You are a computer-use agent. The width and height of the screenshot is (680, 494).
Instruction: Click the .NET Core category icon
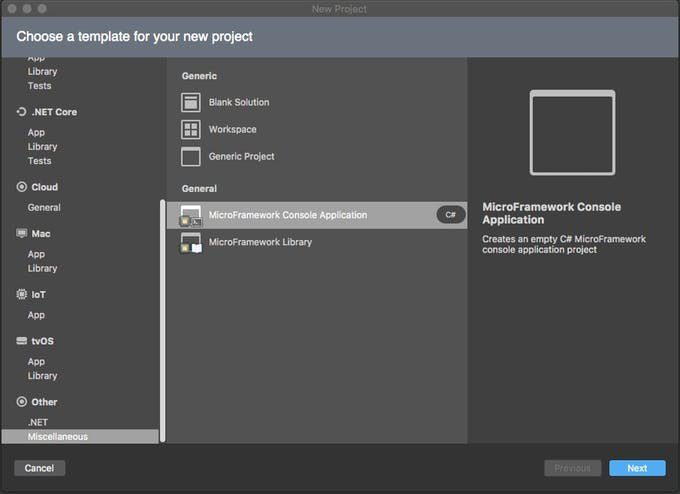pyautogui.click(x=21, y=112)
